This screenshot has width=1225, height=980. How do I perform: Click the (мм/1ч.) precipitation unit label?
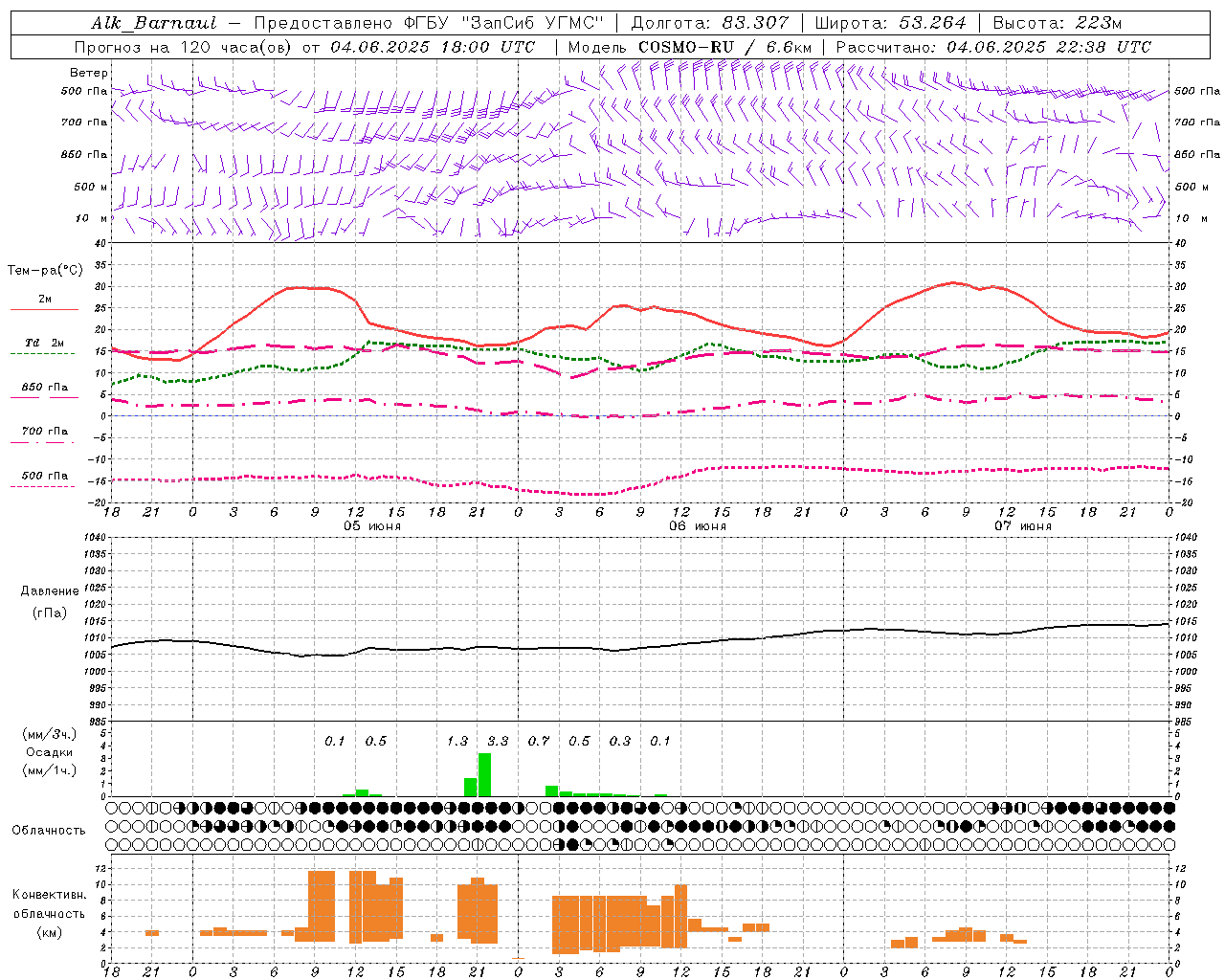click(50, 770)
